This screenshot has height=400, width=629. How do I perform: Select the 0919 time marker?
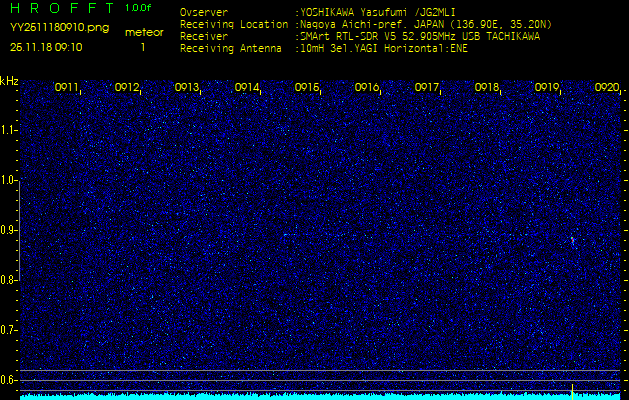547,88
